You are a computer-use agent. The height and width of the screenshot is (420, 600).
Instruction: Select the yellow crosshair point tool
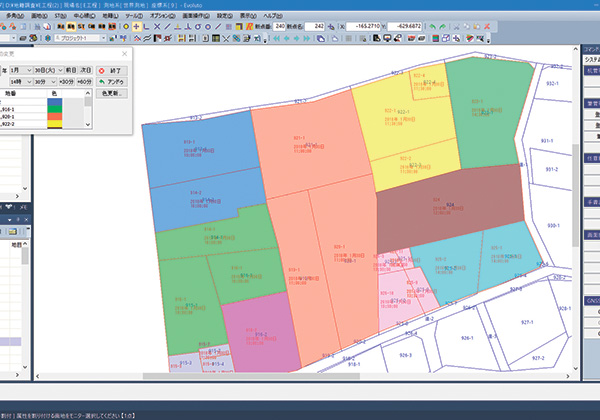point(136,26)
